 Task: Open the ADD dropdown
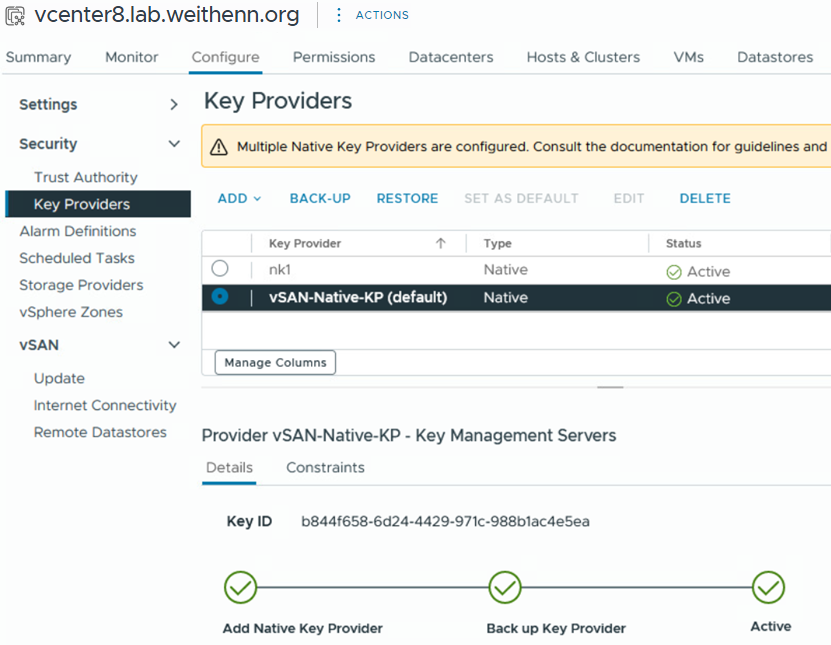[239, 198]
